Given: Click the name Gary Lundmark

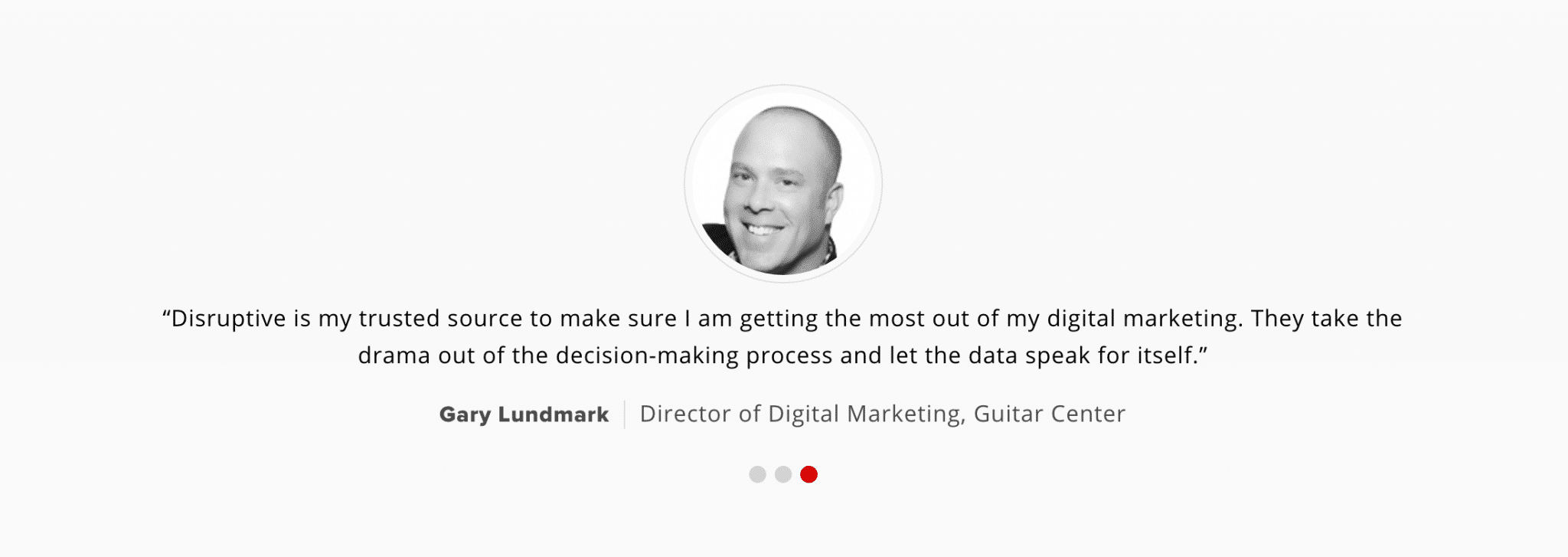Looking at the screenshot, I should [524, 414].
